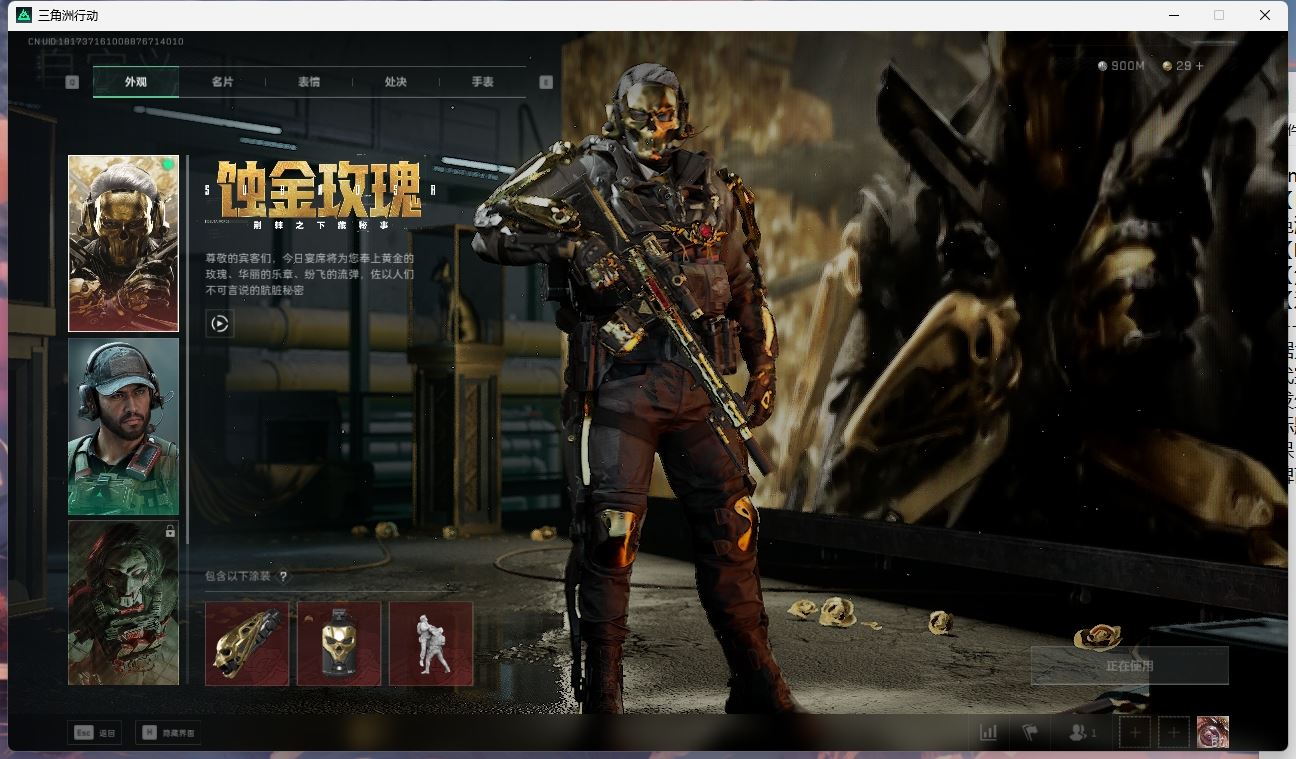Select the 处决 tab
The width and height of the screenshot is (1296, 759).
pyautogui.click(x=396, y=82)
